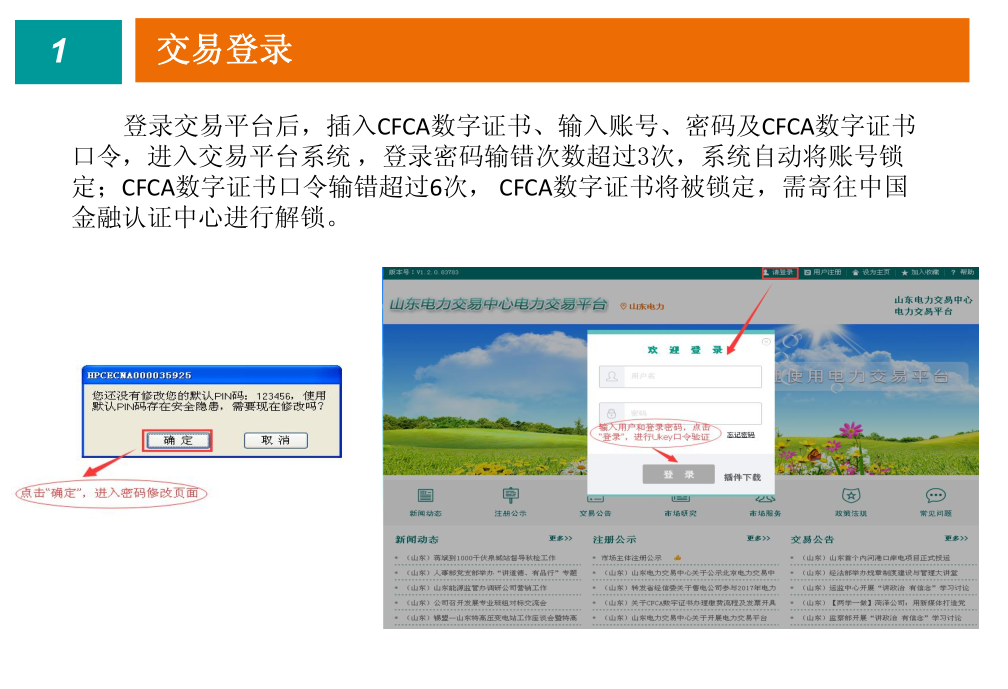1008x689 pixels.
Task: Click the 请登录 link in top bar
Action: 779,272
